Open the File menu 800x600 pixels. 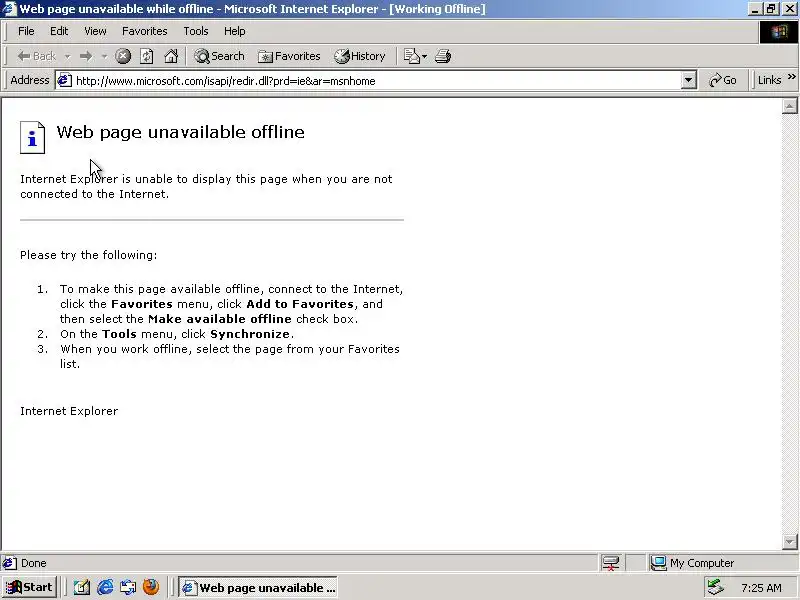pyautogui.click(x=26, y=31)
